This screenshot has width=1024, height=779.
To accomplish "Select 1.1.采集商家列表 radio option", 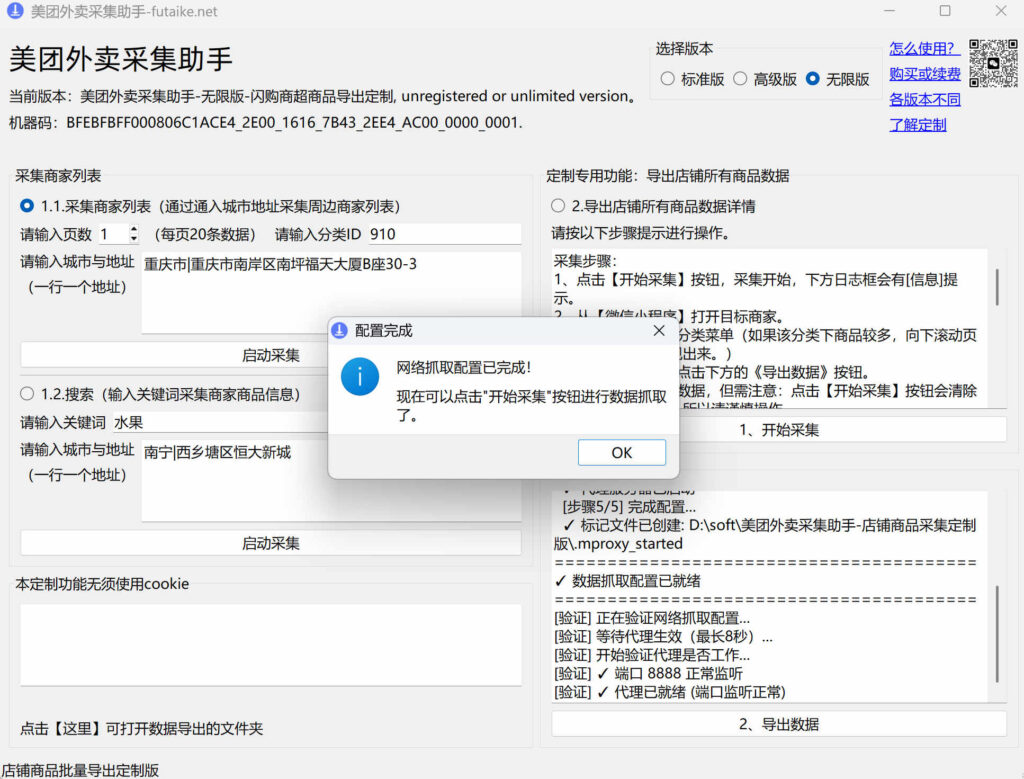I will pyautogui.click(x=27, y=206).
